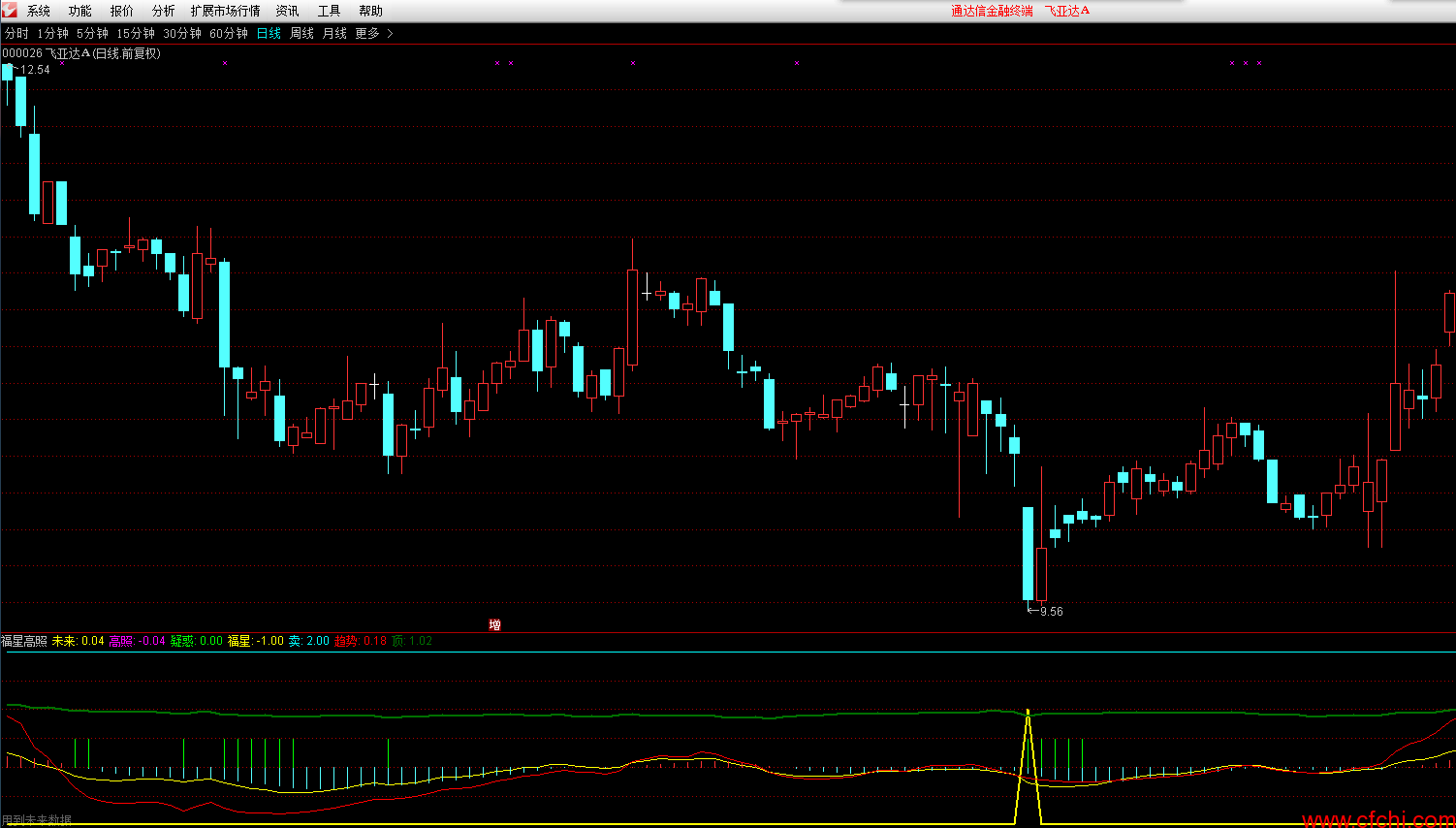This screenshot has height=828, width=1456.
Task: Click the 高照: -0.04 indicator value
Action: pyautogui.click(x=138, y=641)
